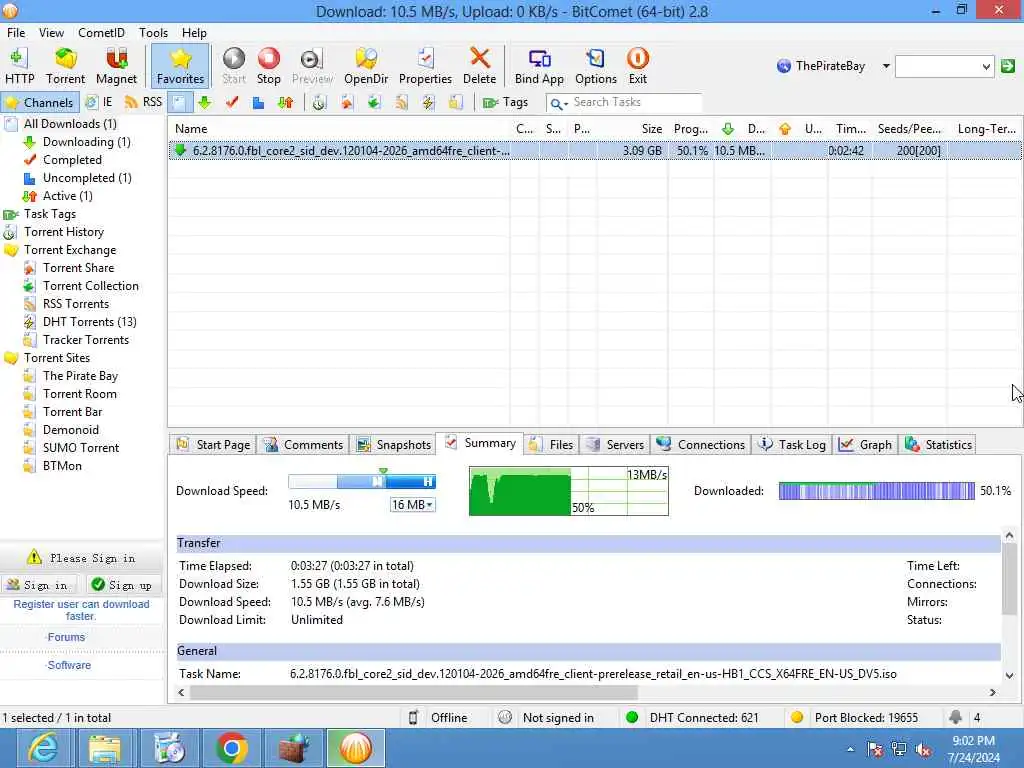Viewport: 1024px width, 768px height.
Task: Open the CometID menu
Action: (101, 33)
